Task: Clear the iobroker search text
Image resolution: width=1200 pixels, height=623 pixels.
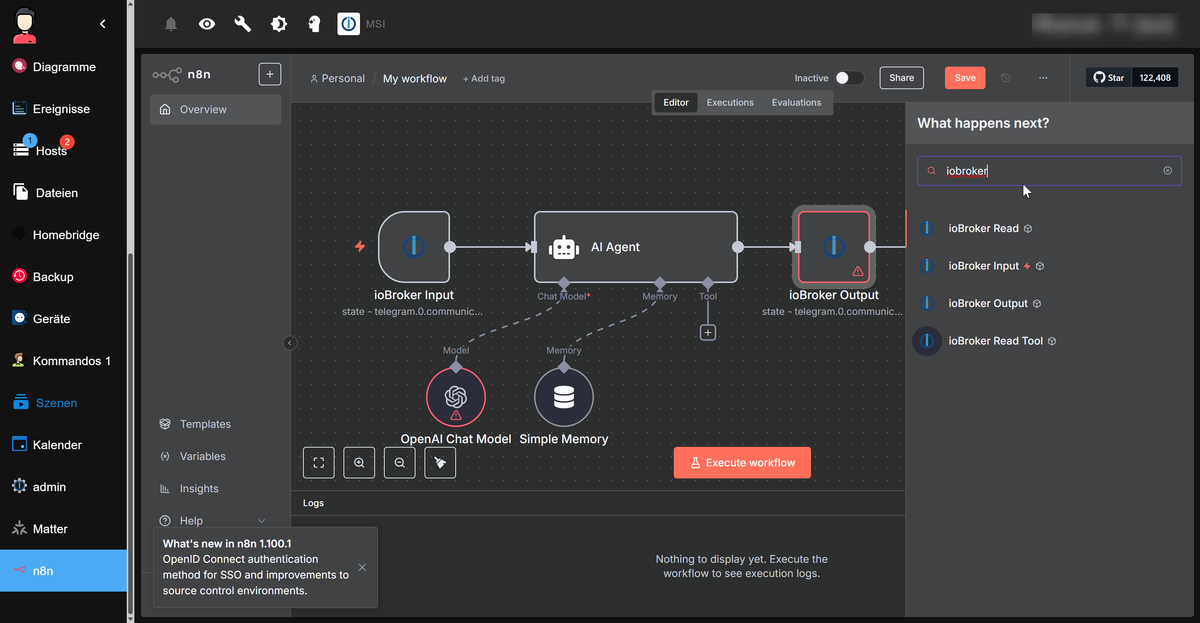Action: click(1167, 171)
